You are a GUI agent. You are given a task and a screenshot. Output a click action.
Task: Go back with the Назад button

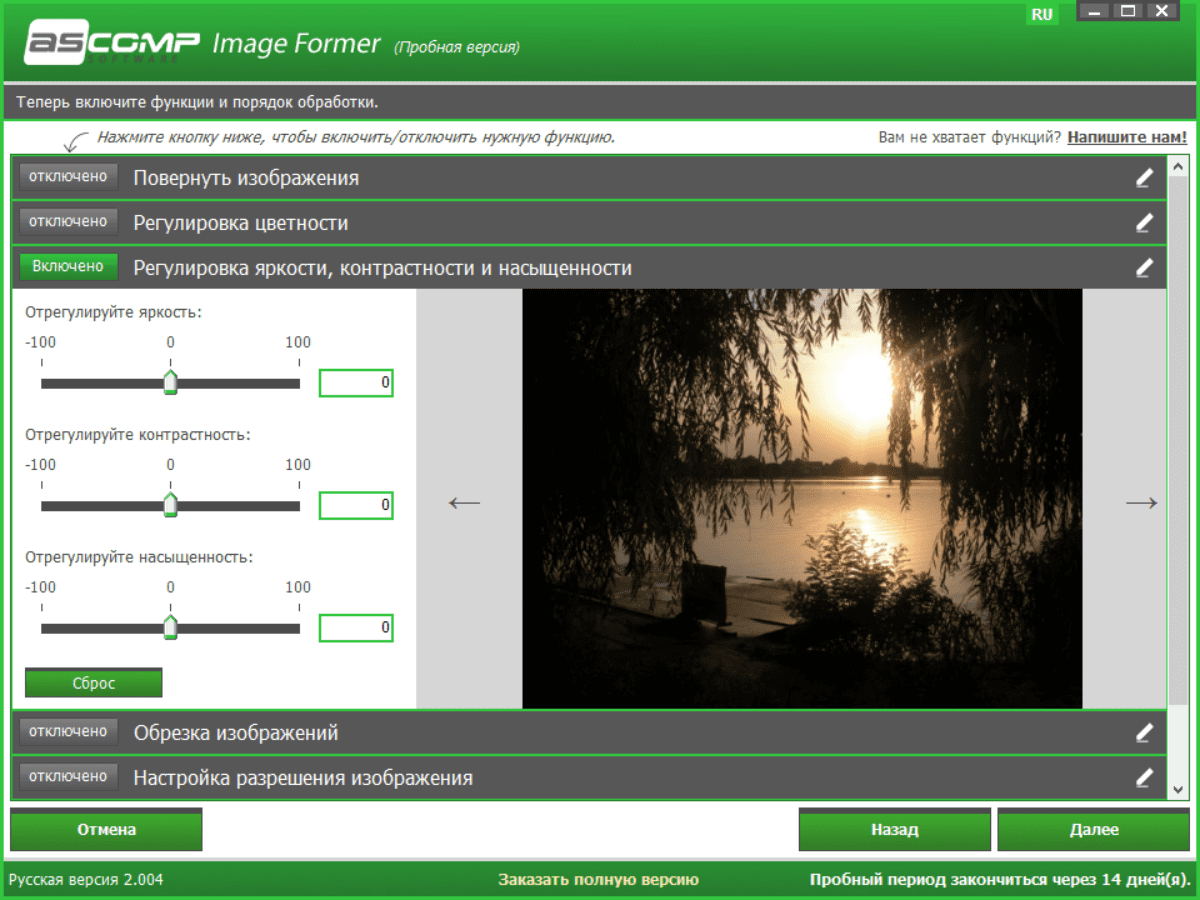coord(894,830)
